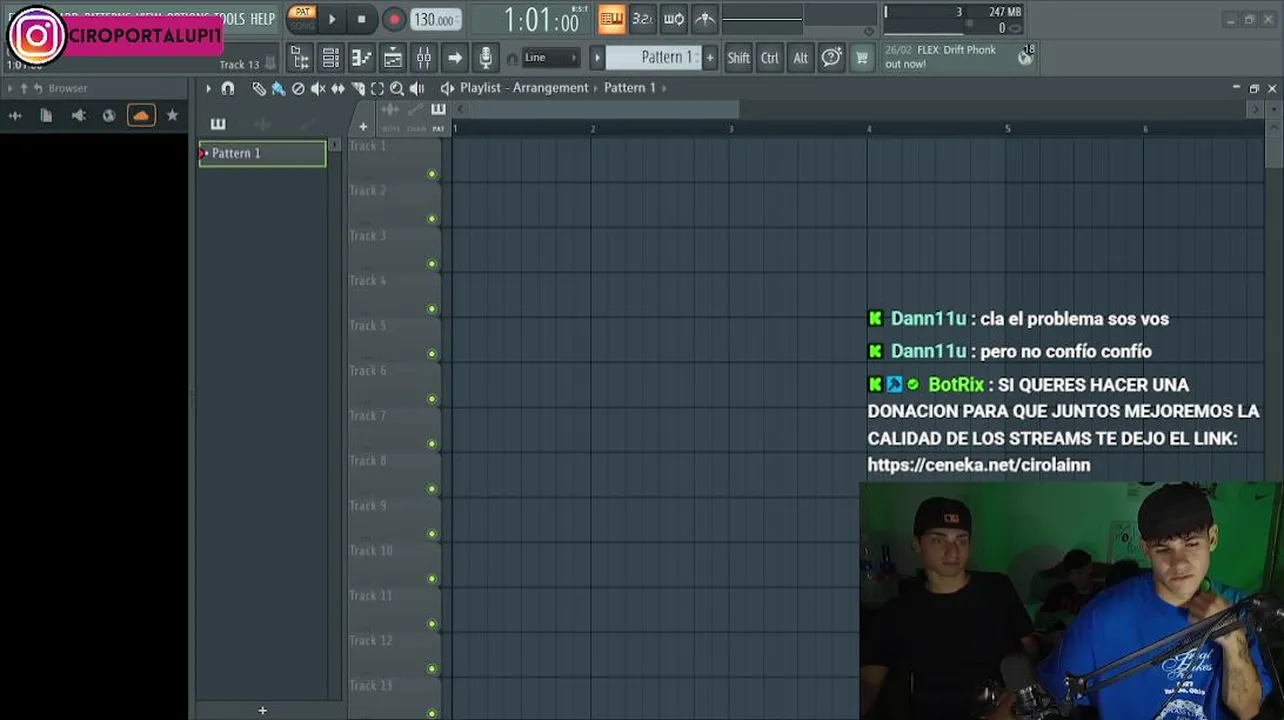
Task: Select the Select tool in Playlist
Action: [x=377, y=88]
